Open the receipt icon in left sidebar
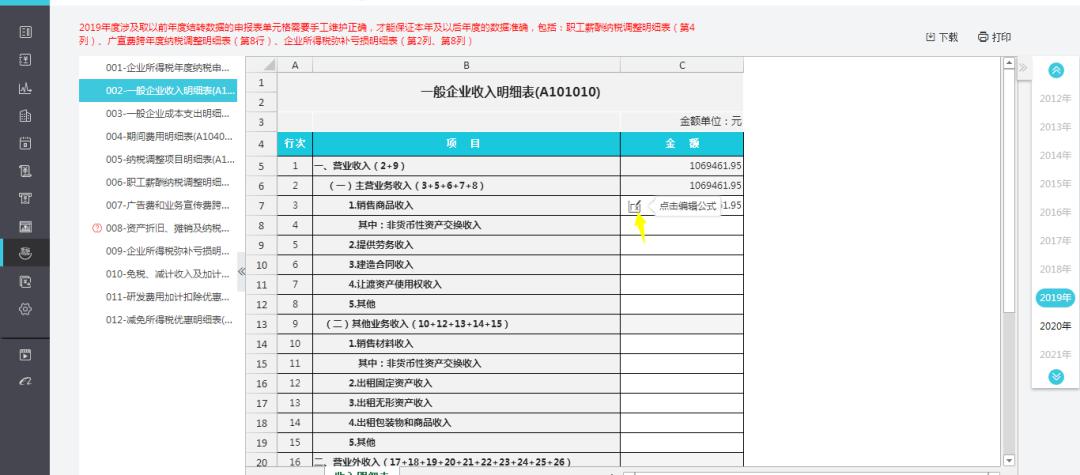 25,171
